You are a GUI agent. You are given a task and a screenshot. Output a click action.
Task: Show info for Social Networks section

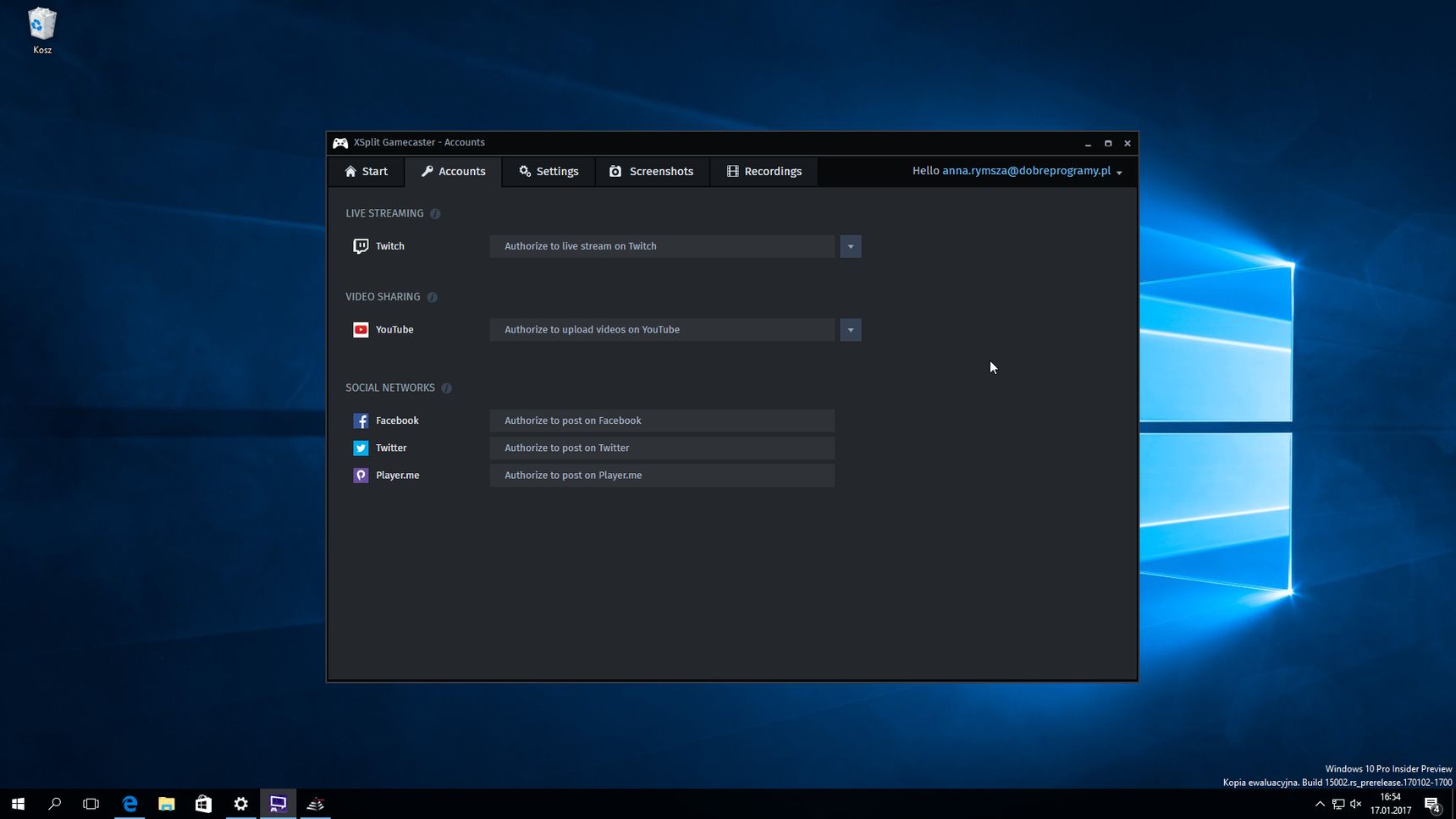click(446, 388)
